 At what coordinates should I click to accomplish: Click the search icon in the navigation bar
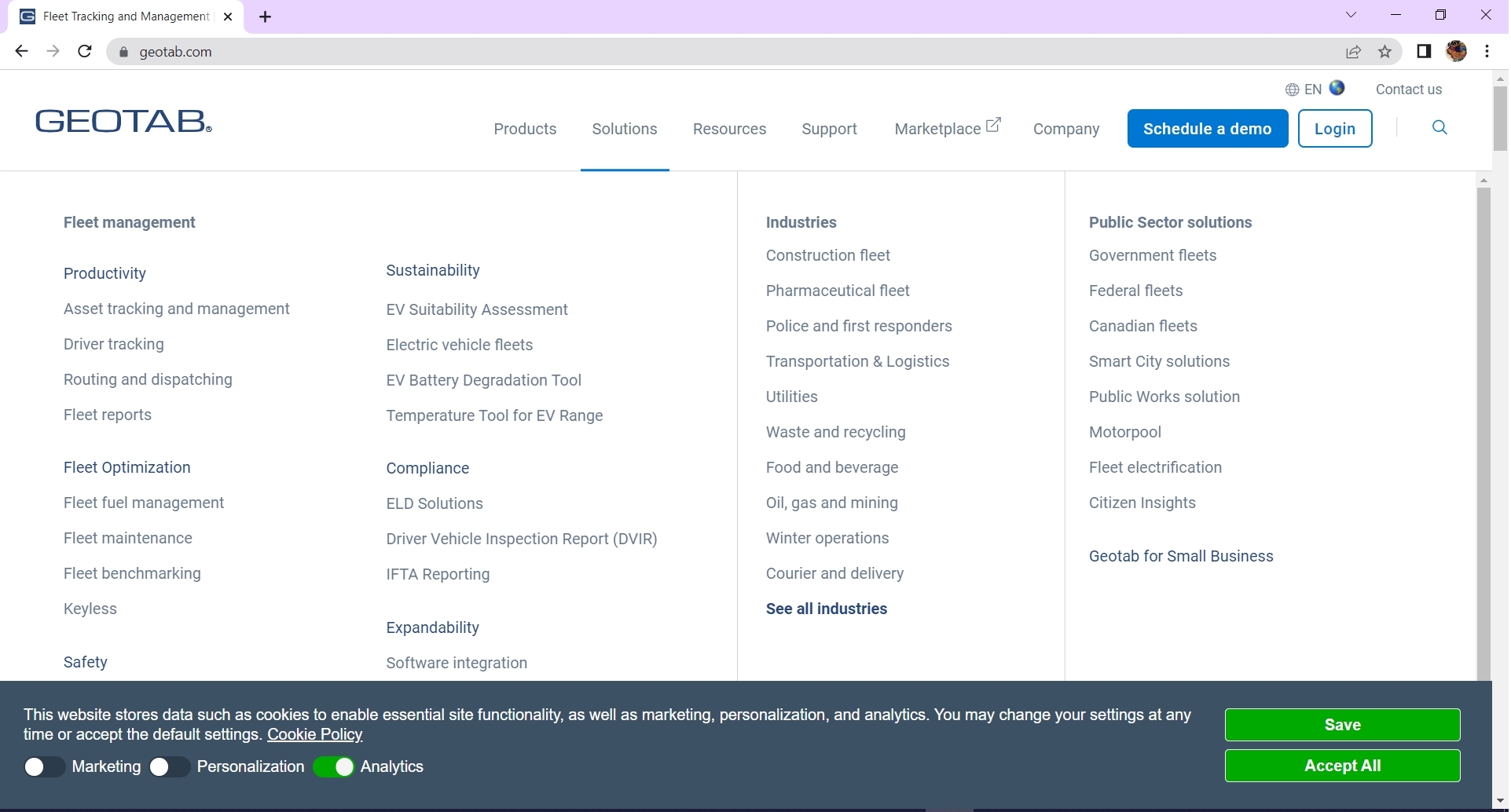click(x=1440, y=127)
